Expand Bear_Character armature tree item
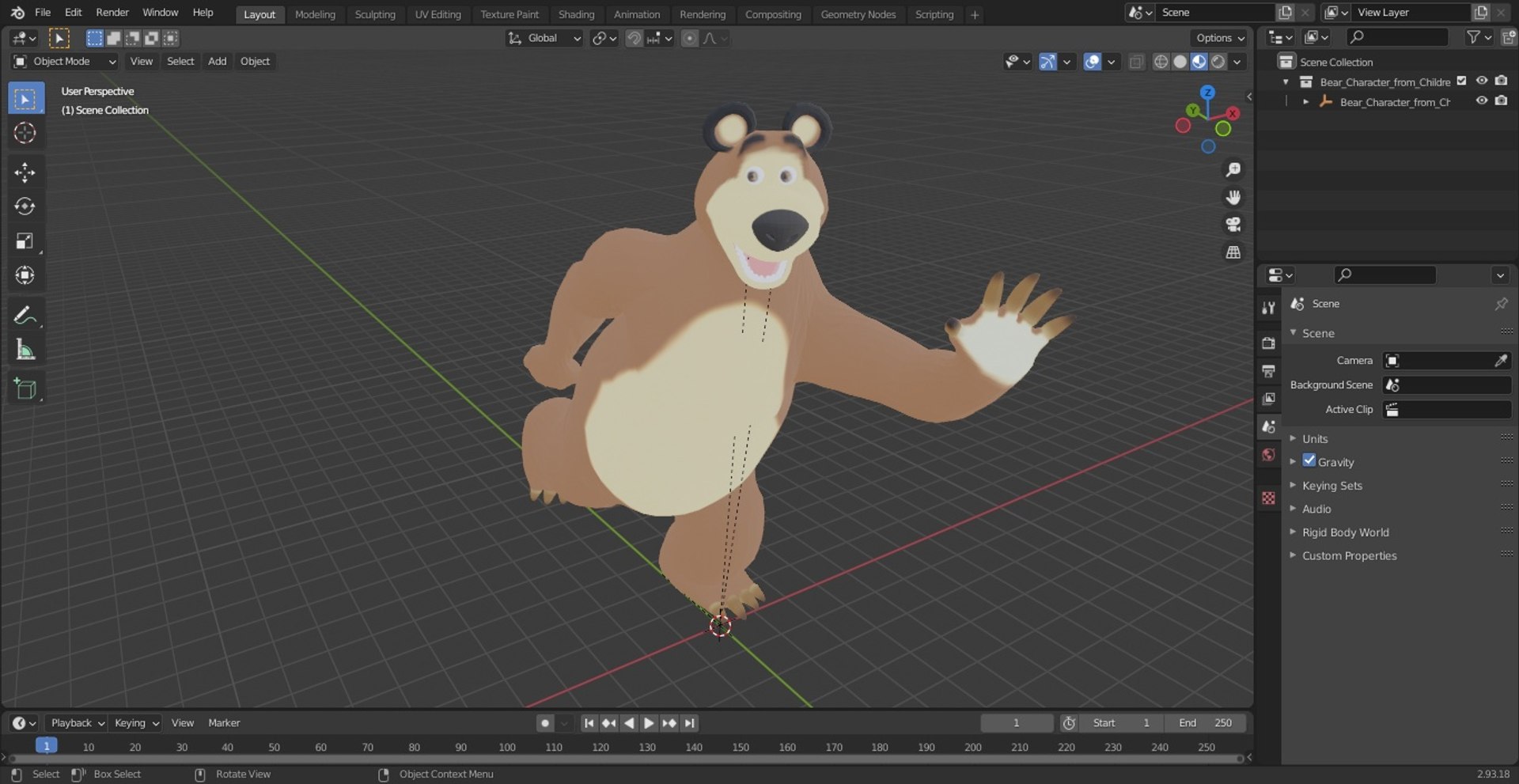This screenshot has height=784, width=1519. [x=1305, y=102]
